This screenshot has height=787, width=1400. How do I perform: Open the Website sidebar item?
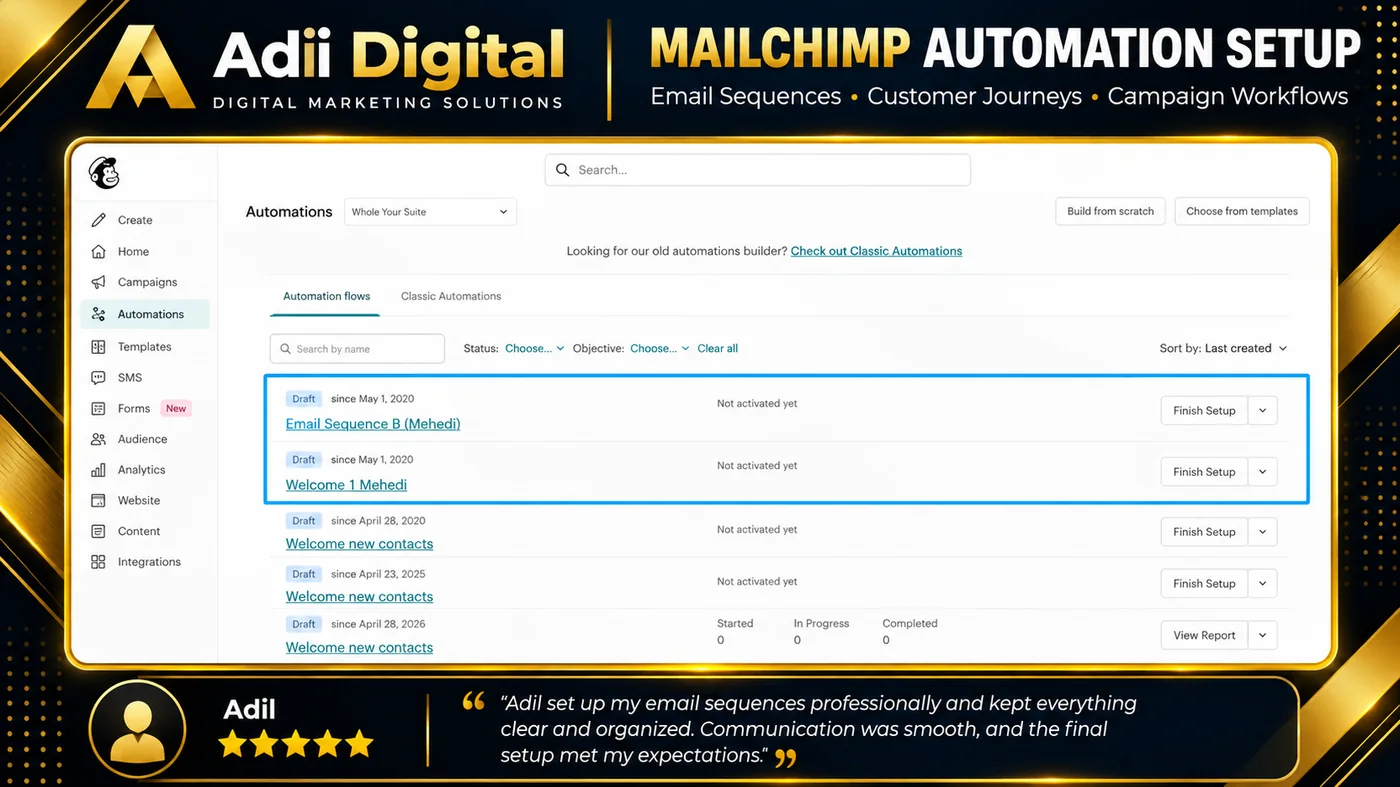(139, 501)
